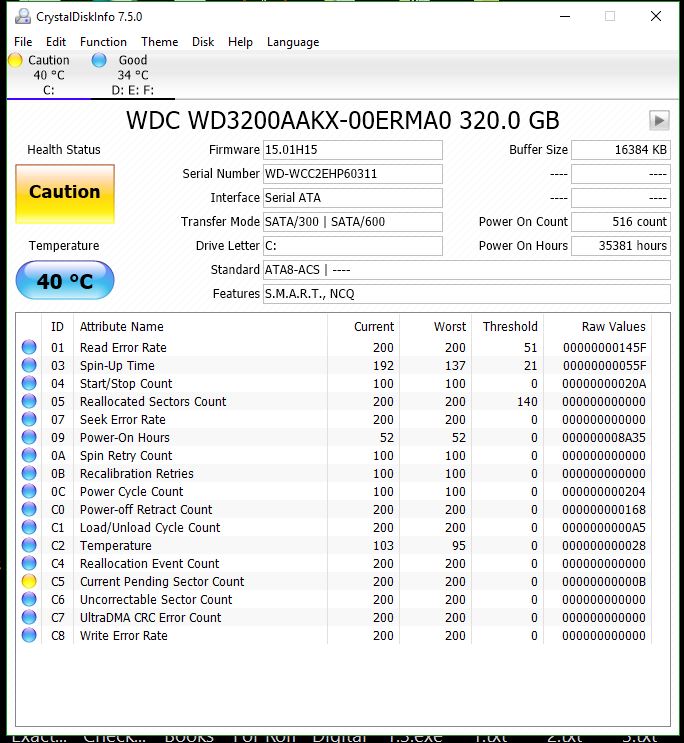Click the Serial Number field

(353, 174)
